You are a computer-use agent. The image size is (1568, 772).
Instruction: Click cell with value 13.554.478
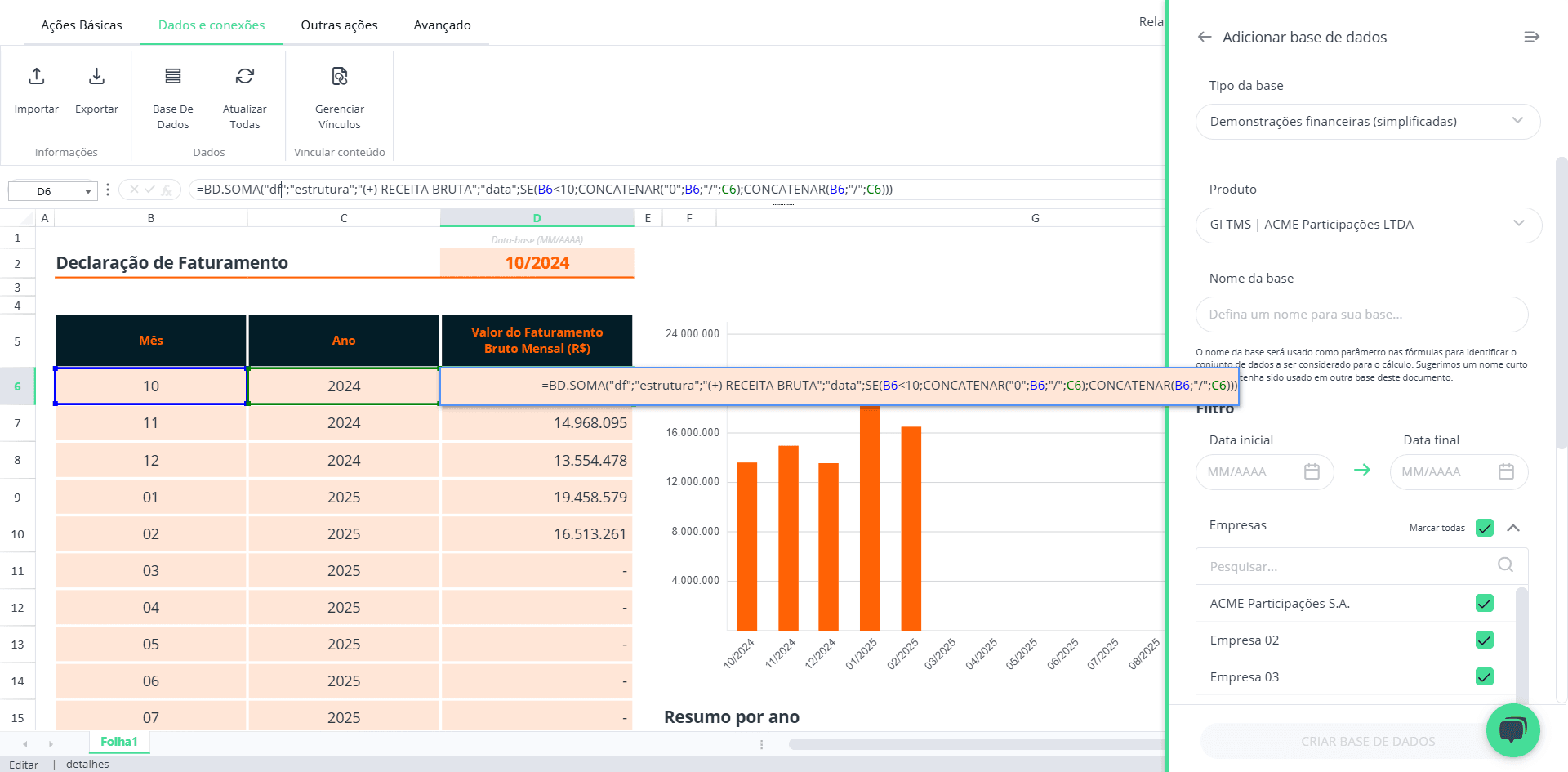(x=537, y=460)
